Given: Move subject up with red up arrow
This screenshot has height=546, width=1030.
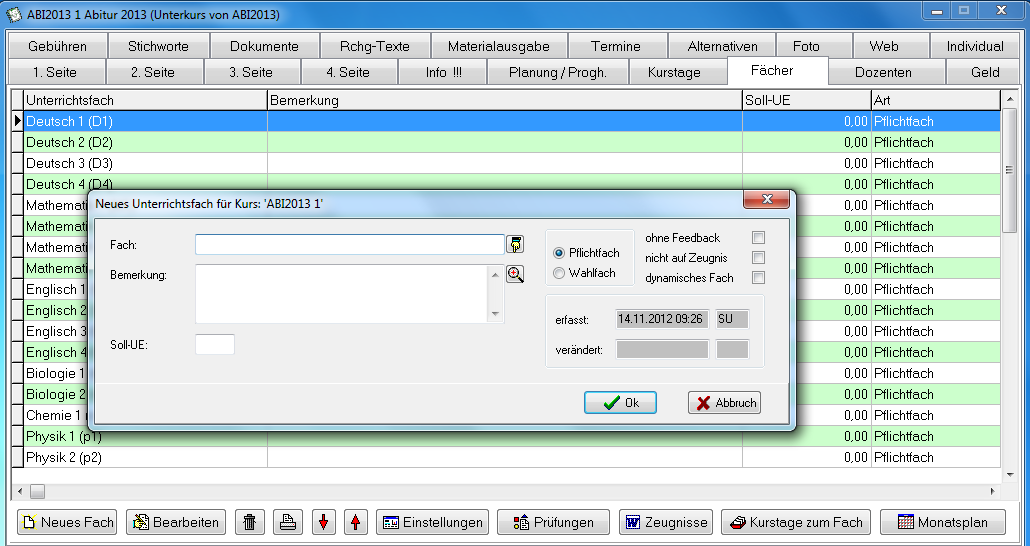Looking at the screenshot, I should click(x=355, y=522).
